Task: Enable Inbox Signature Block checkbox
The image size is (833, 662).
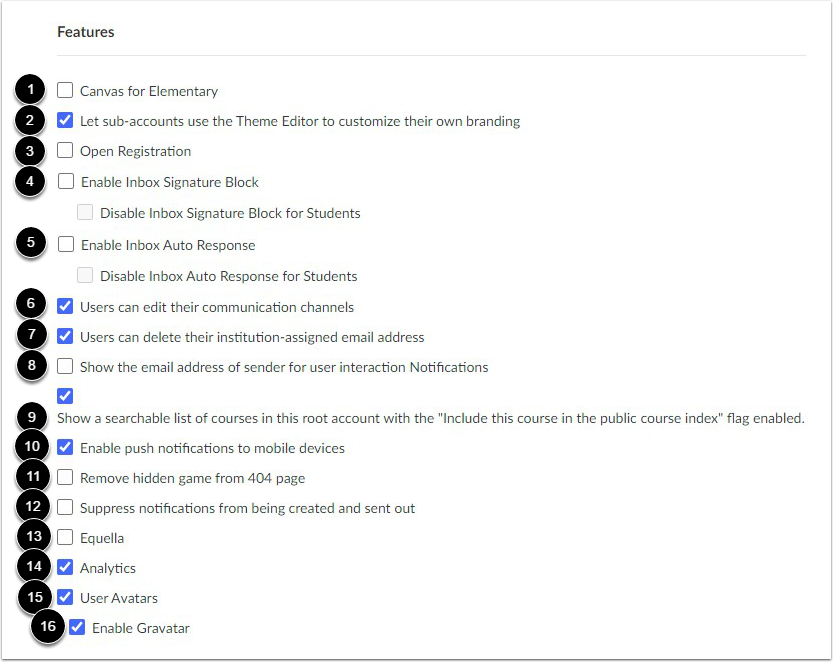Action: tap(66, 181)
